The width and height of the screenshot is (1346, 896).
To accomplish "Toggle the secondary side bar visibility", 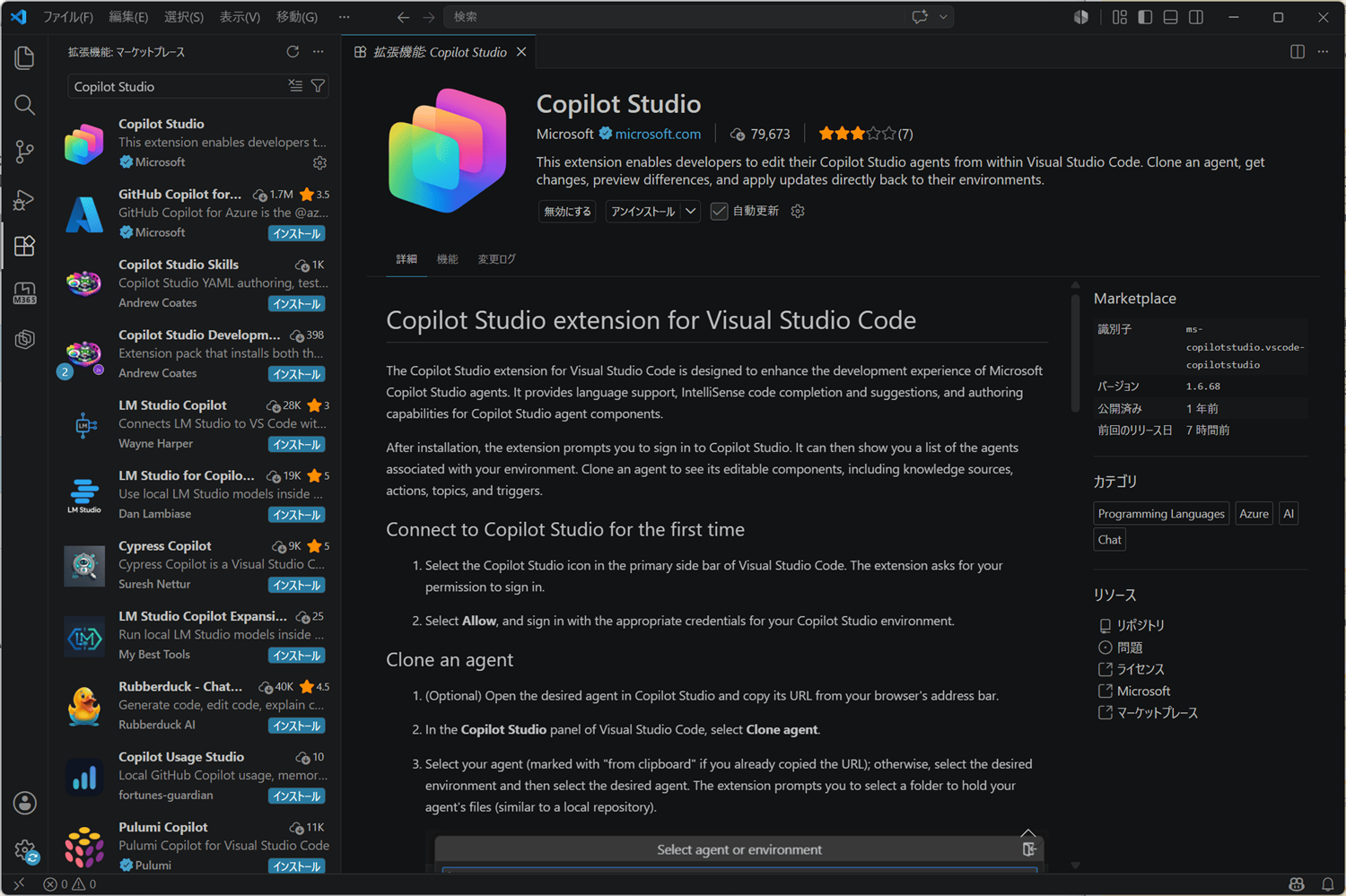I will click(x=1196, y=17).
